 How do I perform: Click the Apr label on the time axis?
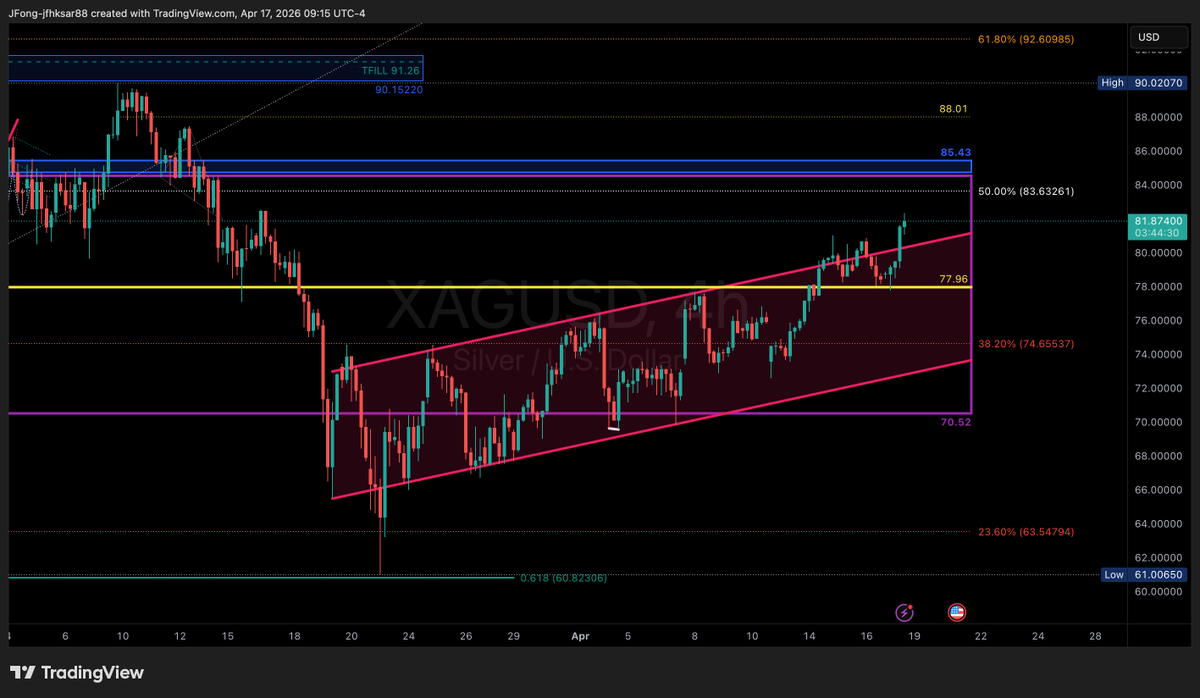point(580,635)
